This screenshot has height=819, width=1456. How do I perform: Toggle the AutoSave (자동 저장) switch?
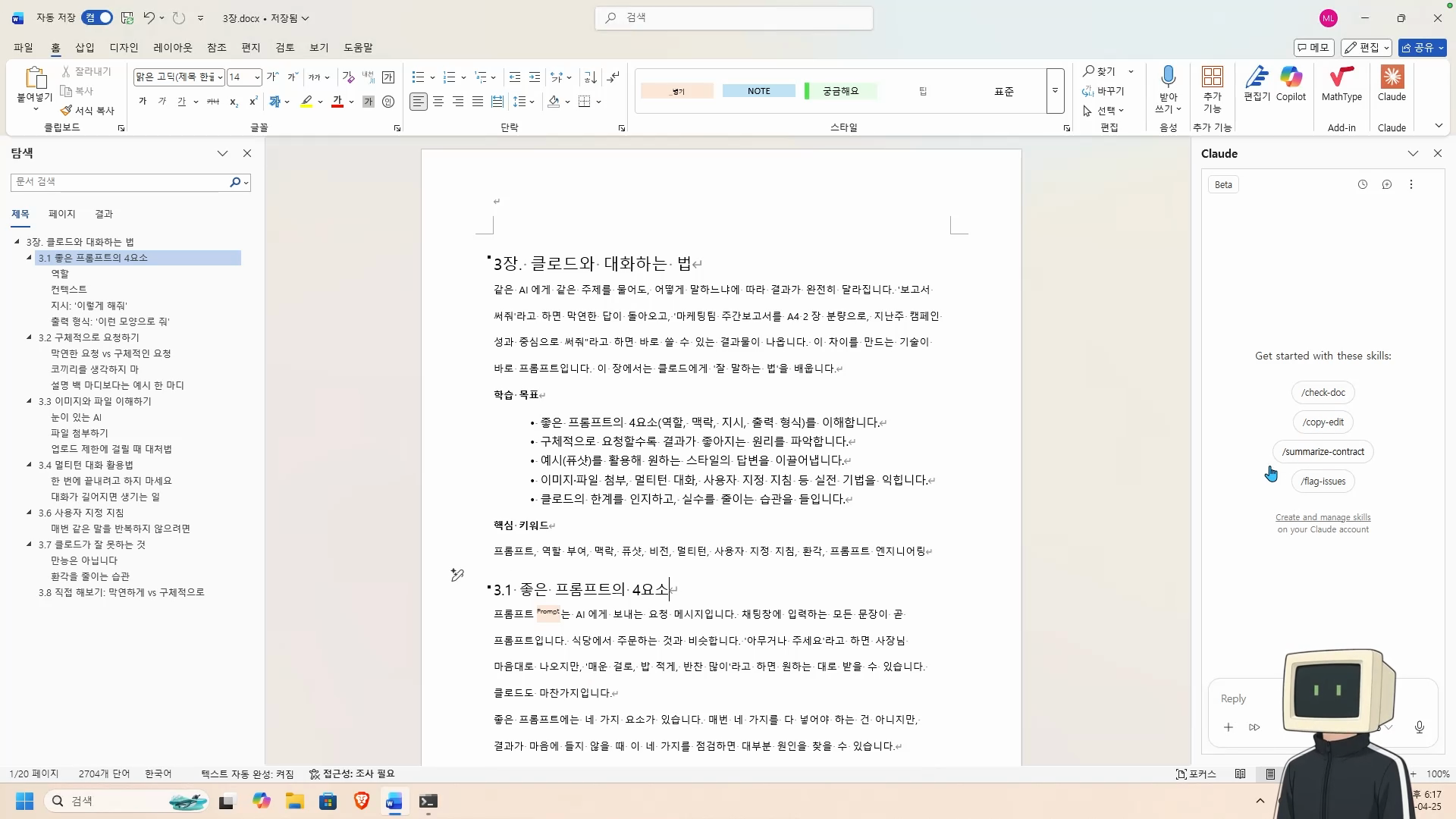tap(97, 17)
